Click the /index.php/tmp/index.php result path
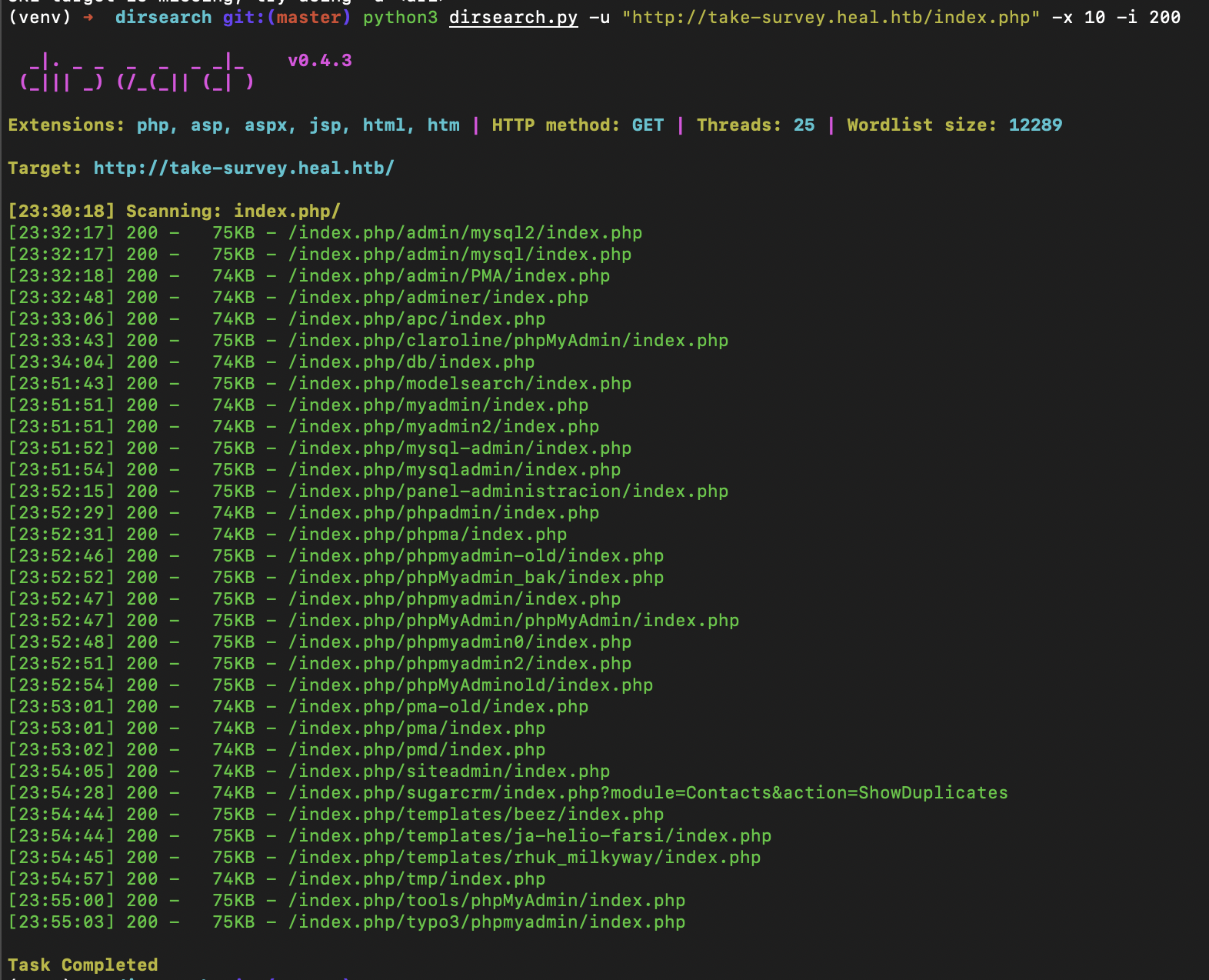 pos(417,878)
